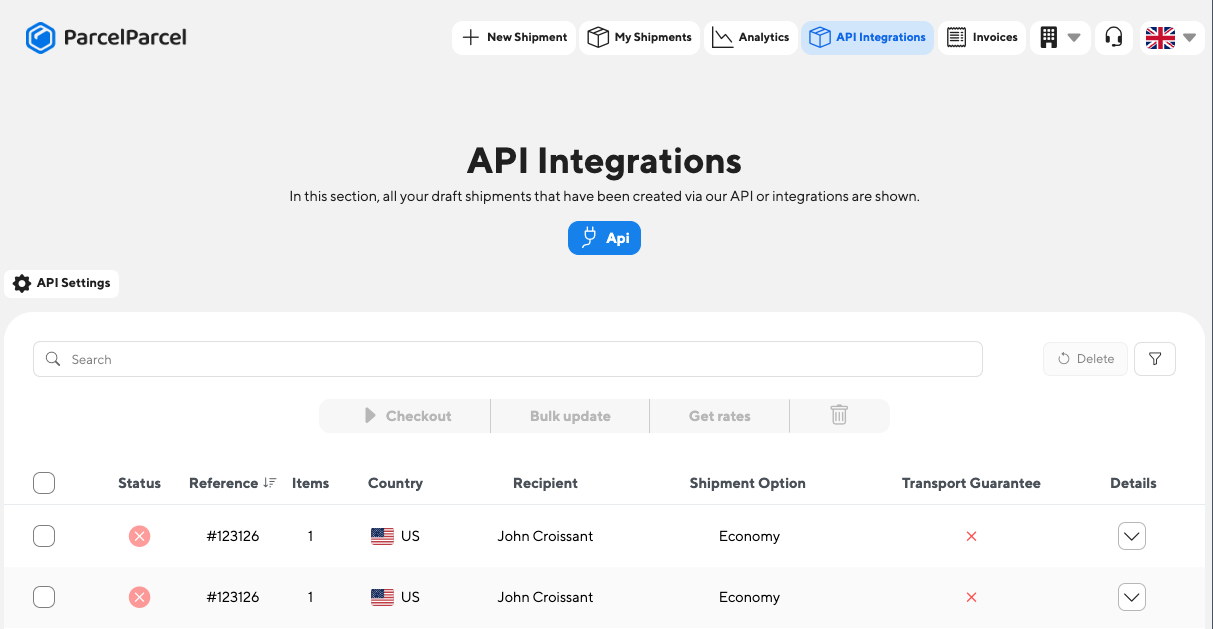The height and width of the screenshot is (629, 1213).
Task: Tick the second shipment row's checkbox
Action: pyautogui.click(x=44, y=597)
